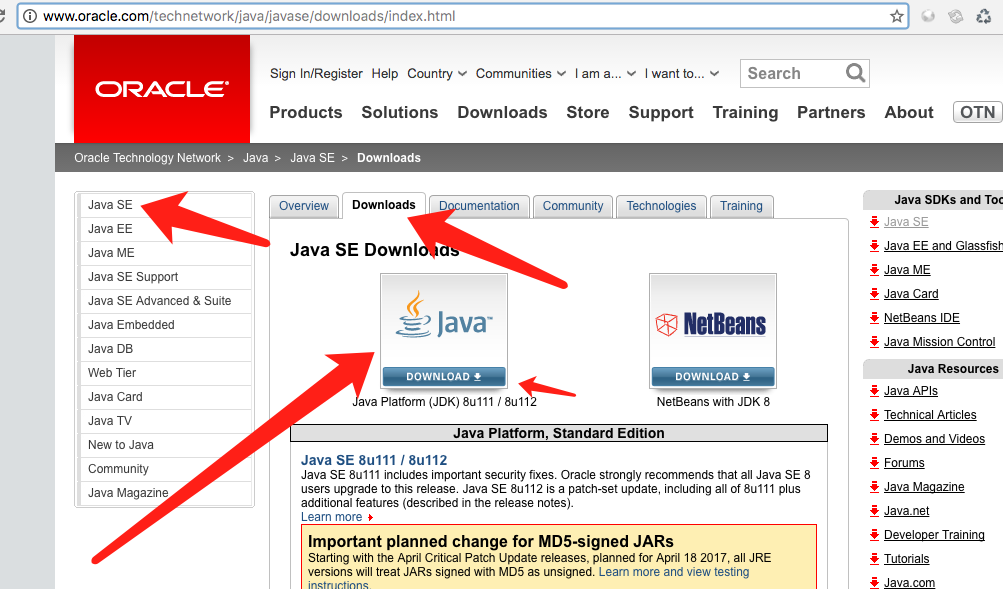Image resolution: width=1003 pixels, height=589 pixels.
Task: Open the Training main menu
Action: pos(745,112)
